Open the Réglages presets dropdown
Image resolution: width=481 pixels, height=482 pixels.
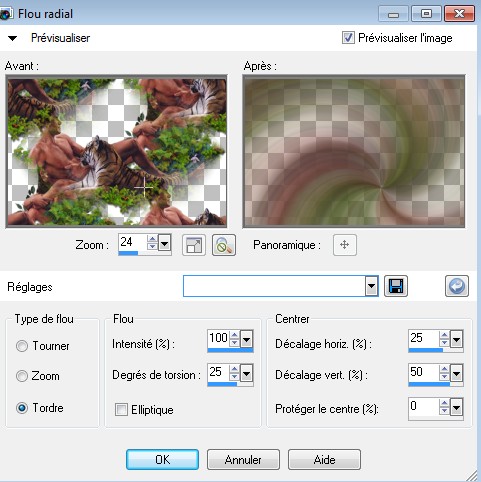click(371, 286)
